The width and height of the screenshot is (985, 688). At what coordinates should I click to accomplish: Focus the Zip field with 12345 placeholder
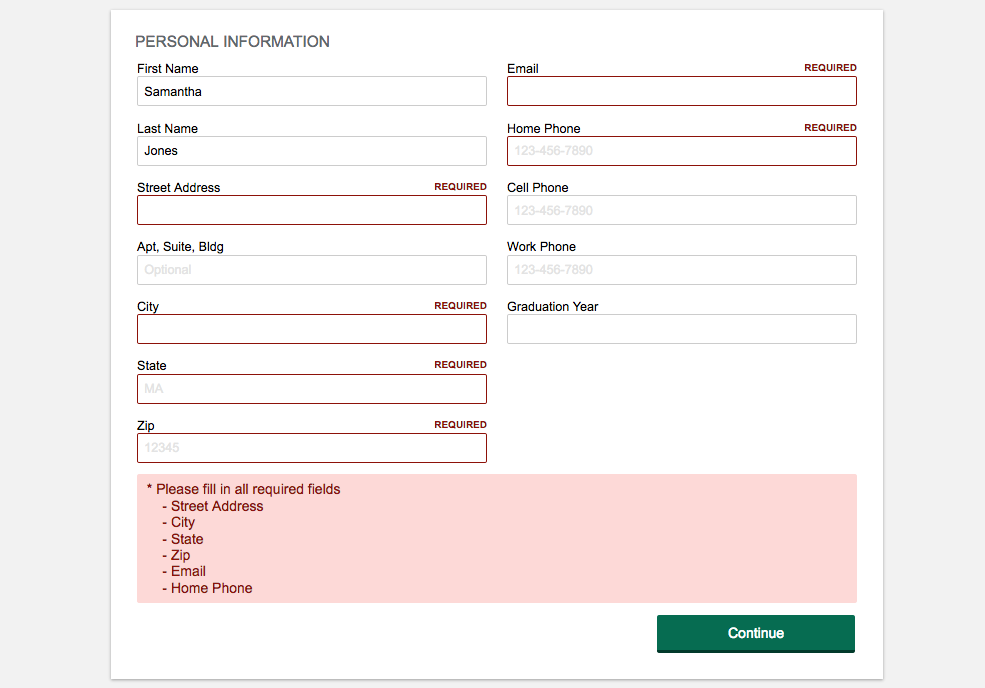point(311,447)
